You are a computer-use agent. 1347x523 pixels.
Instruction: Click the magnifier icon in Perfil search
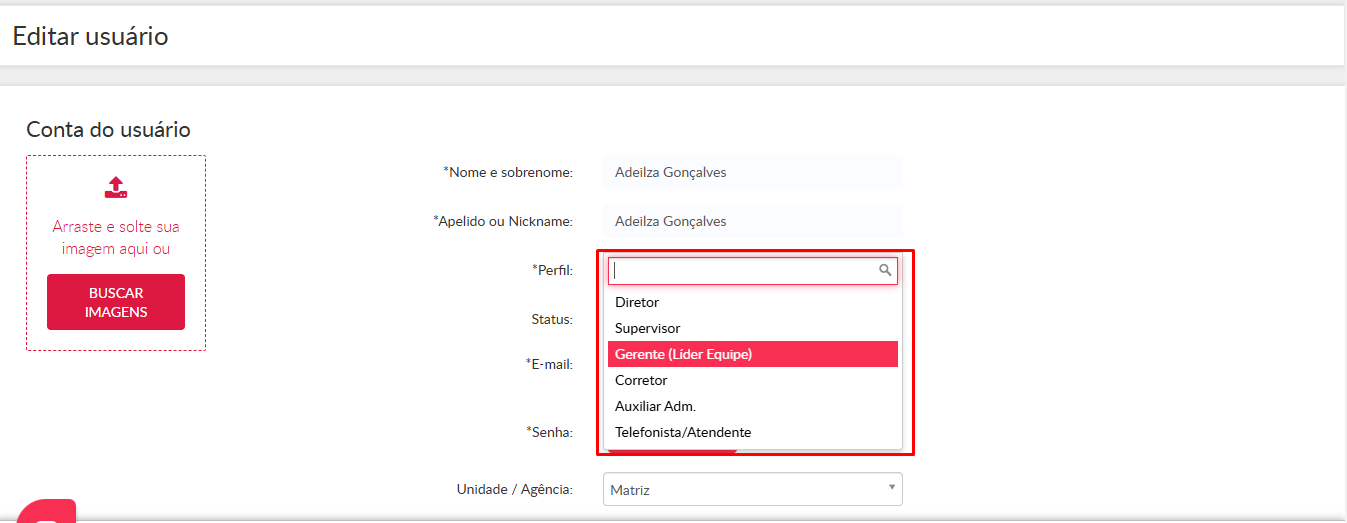[885, 270]
